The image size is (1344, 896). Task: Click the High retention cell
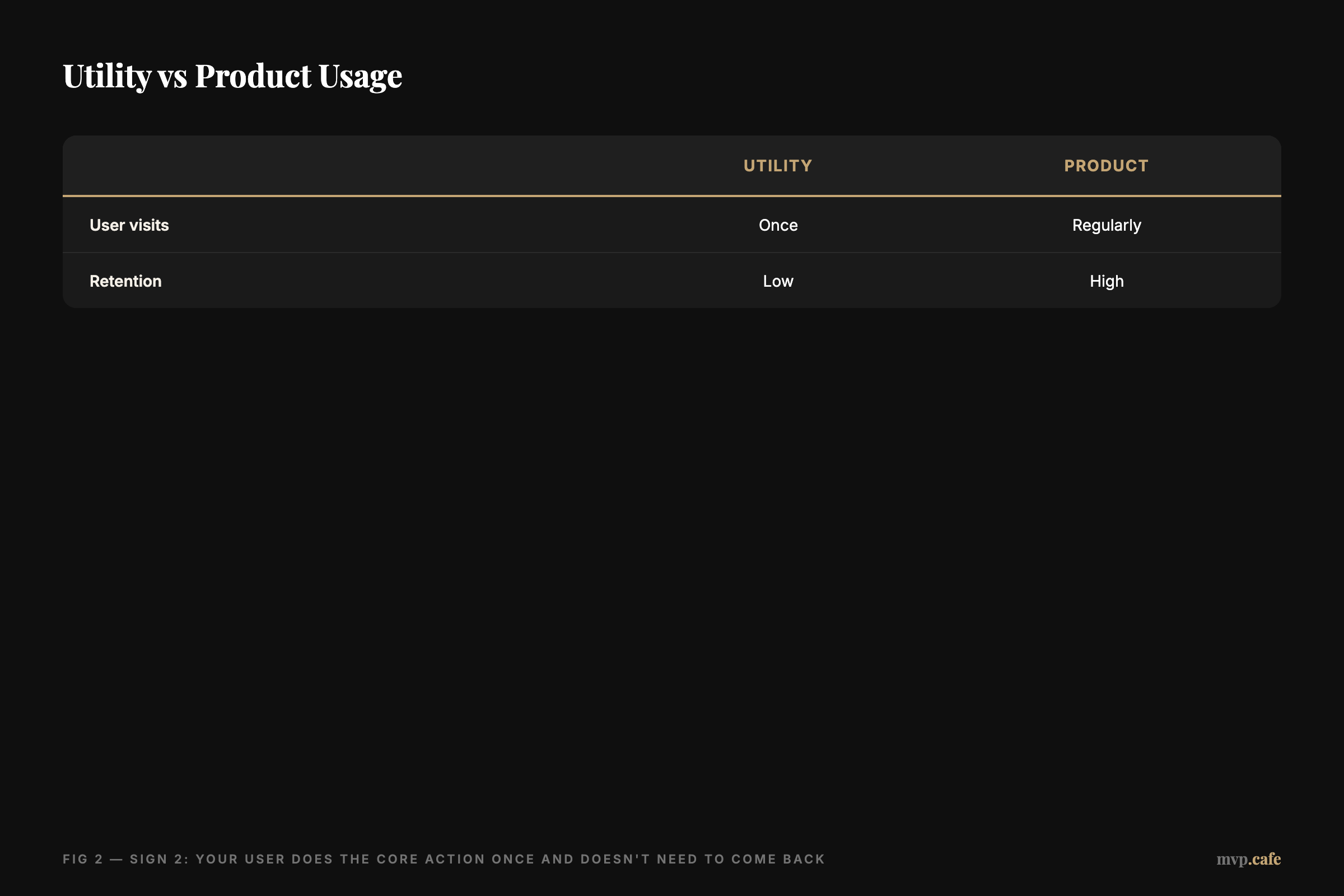(x=1107, y=281)
